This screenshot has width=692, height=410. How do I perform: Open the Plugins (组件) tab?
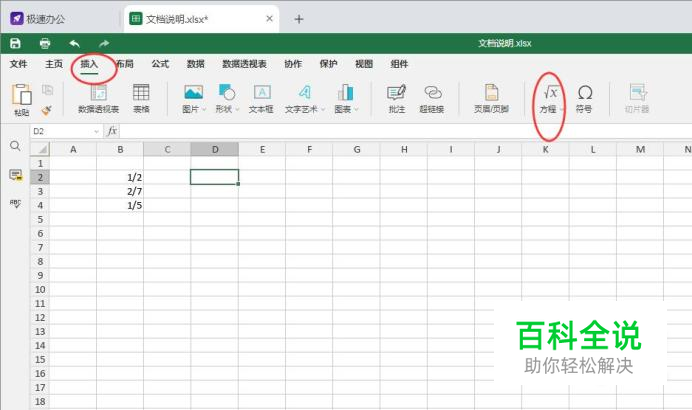point(399,64)
